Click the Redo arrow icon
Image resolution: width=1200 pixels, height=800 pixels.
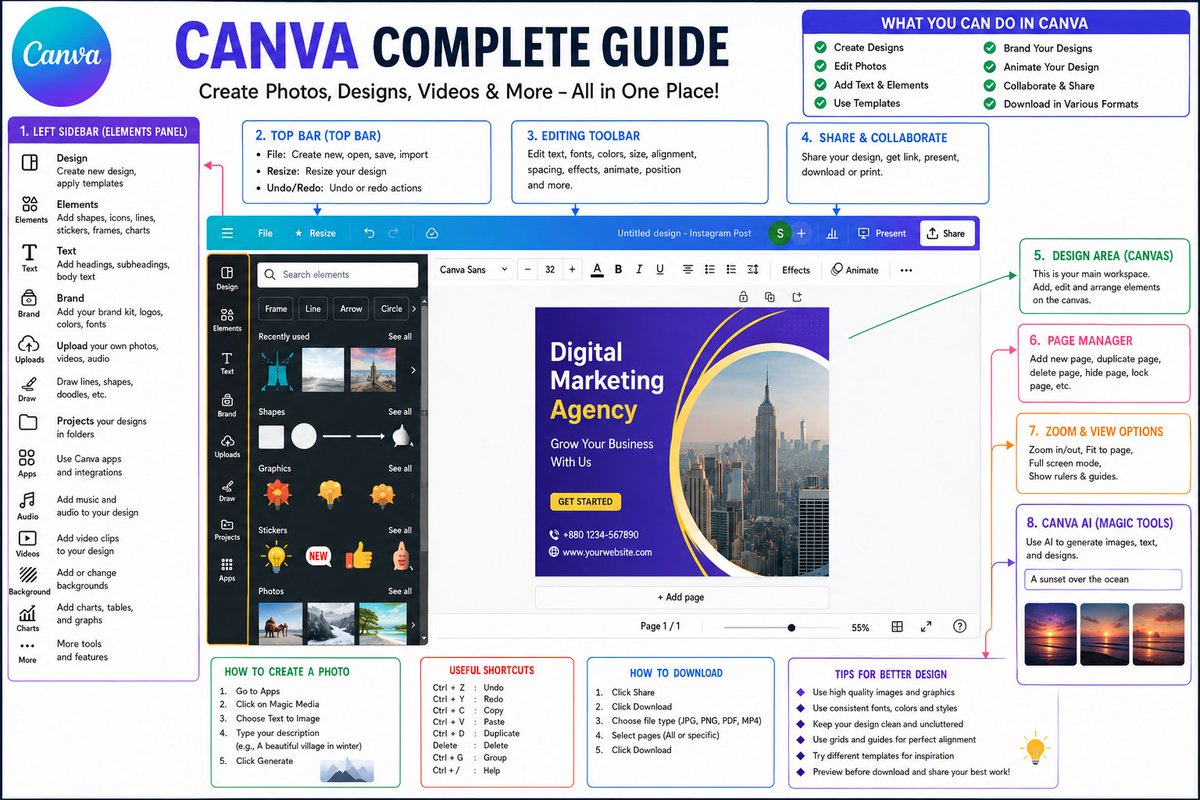[x=393, y=233]
